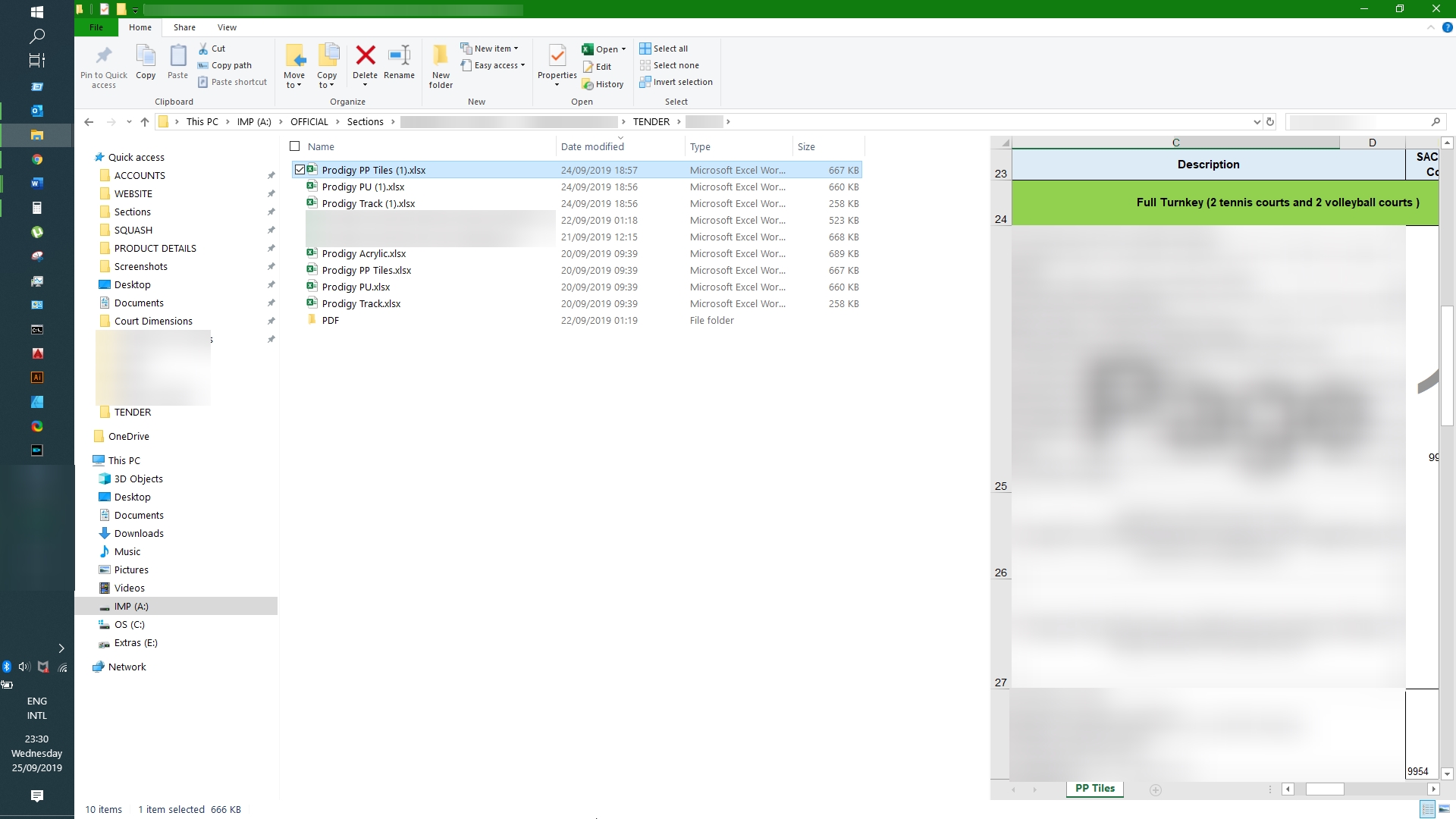This screenshot has height=819, width=1456.
Task: Refresh the current folder view
Action: [1270, 121]
